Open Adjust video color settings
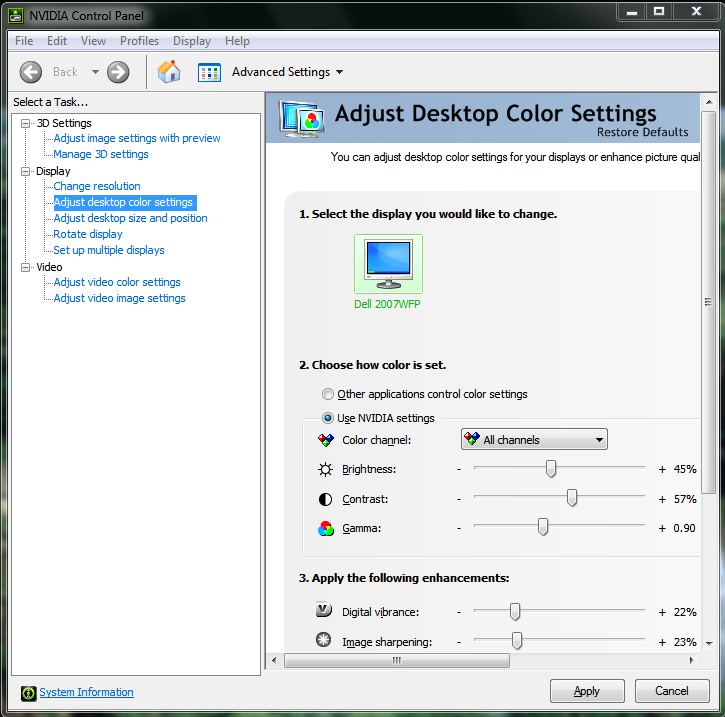Image resolution: width=725 pixels, height=717 pixels. [x=117, y=282]
